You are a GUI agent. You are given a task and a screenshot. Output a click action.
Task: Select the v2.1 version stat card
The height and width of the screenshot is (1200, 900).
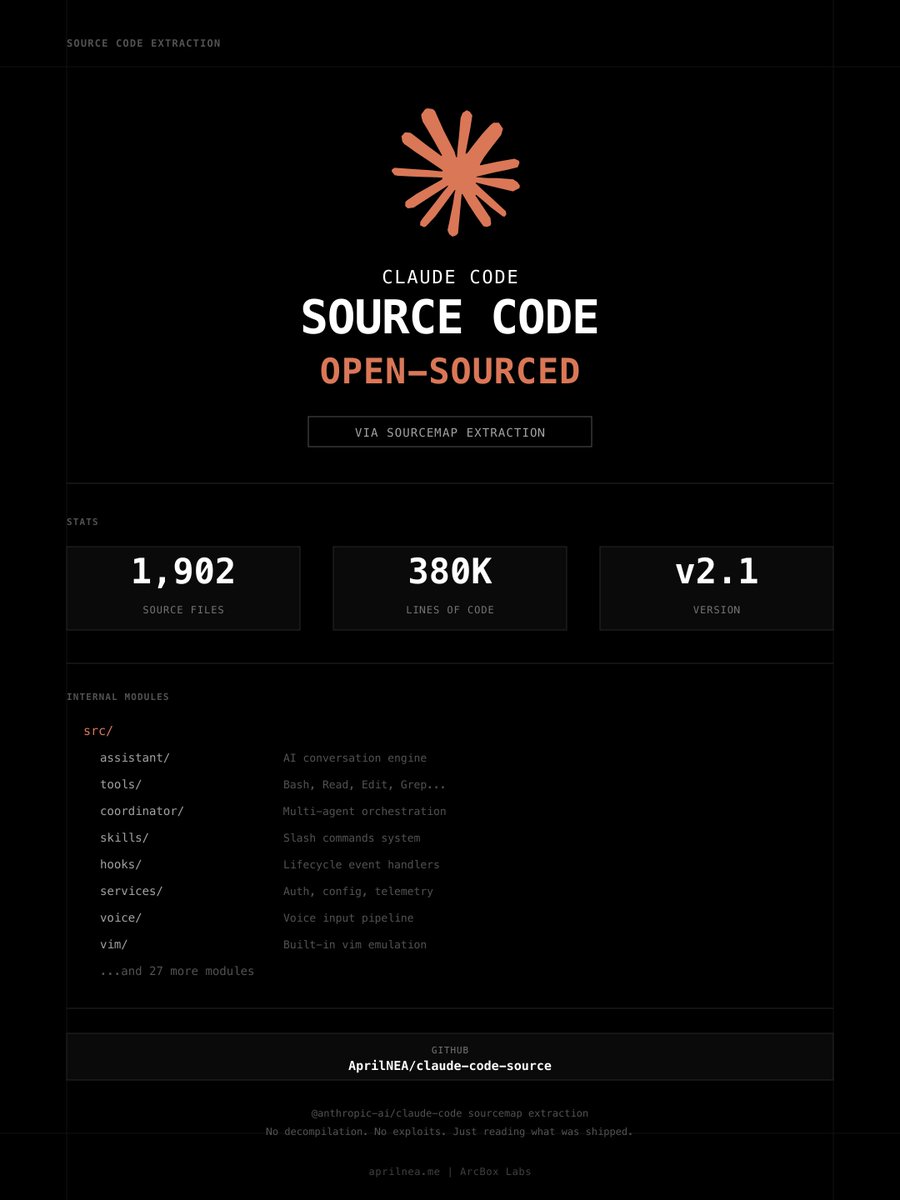coord(716,588)
